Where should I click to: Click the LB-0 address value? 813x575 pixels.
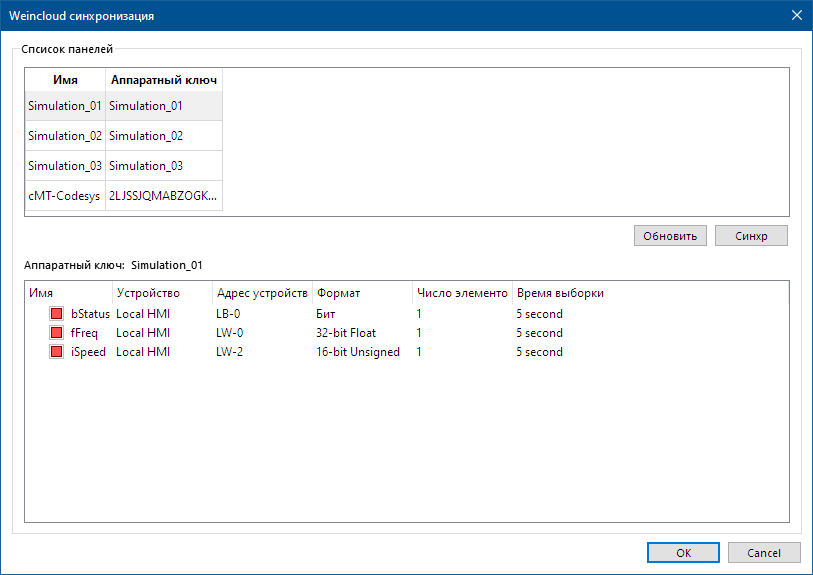click(x=228, y=314)
